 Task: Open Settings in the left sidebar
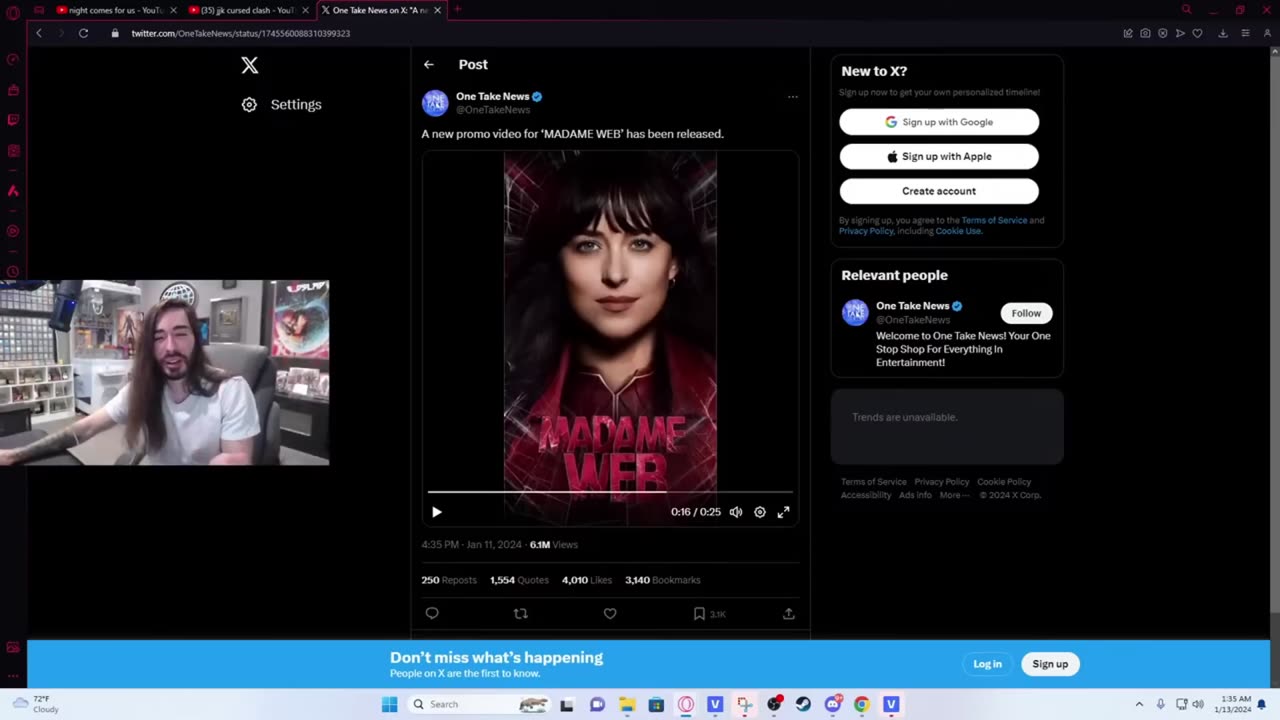[282, 104]
